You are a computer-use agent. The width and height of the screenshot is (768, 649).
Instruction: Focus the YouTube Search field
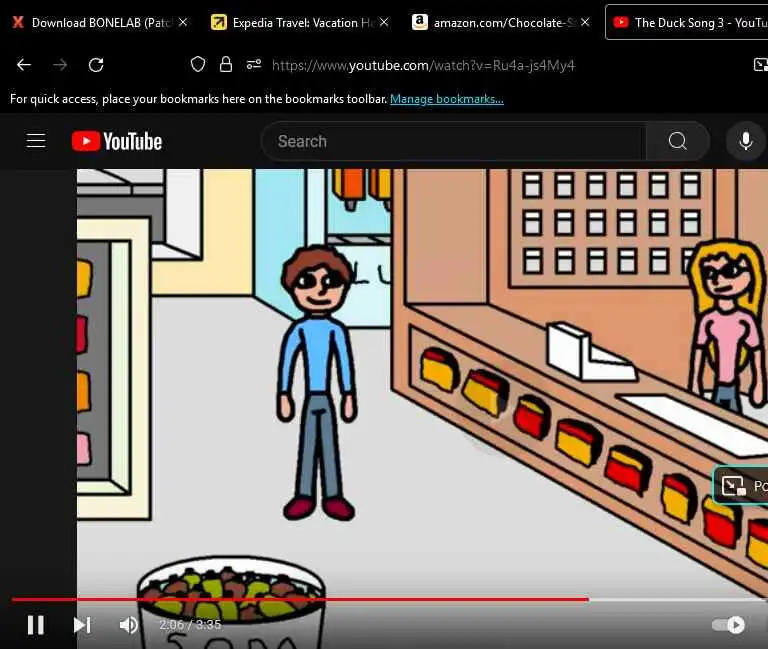point(454,141)
